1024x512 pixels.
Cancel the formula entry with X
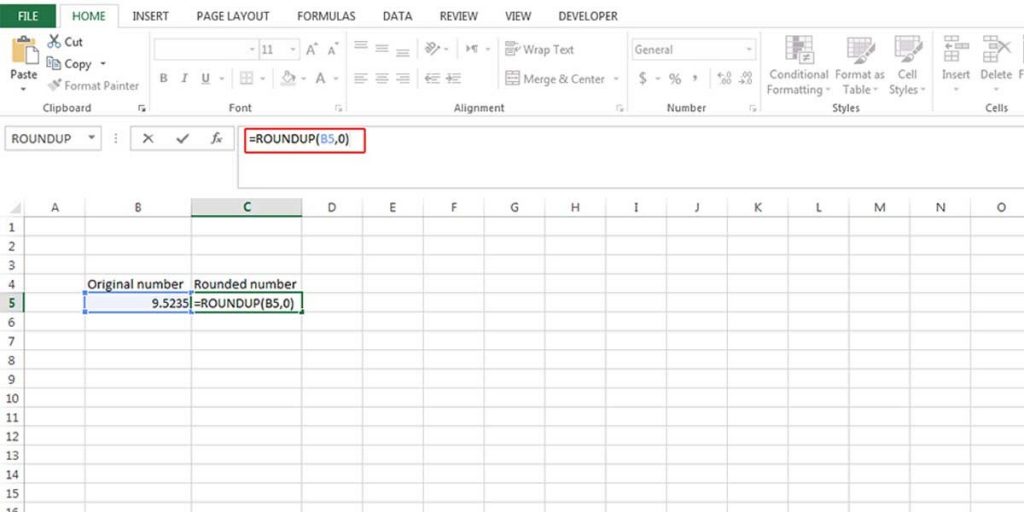(x=148, y=138)
